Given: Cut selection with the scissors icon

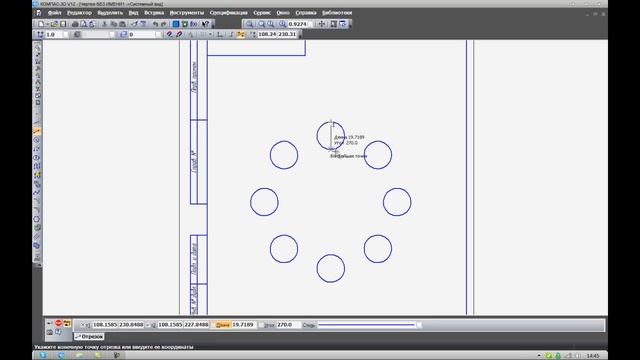Looking at the screenshot, I should coord(104,24).
